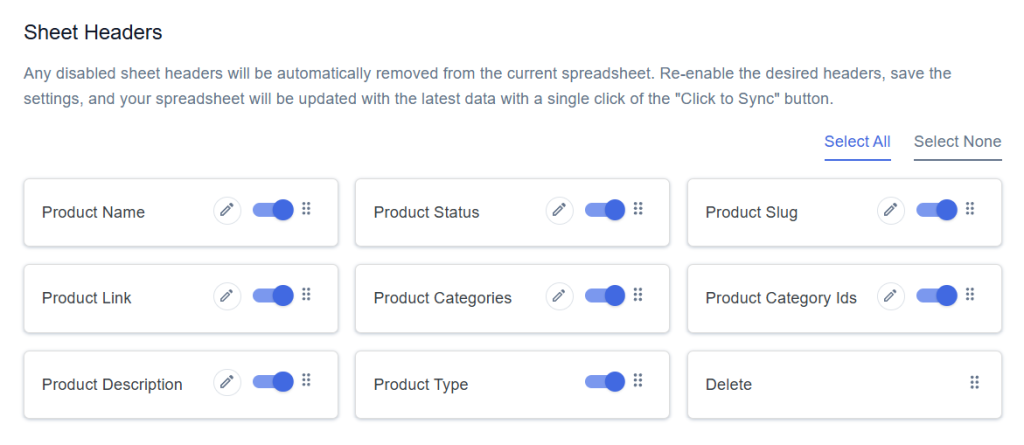Disable the Product Category Ids switch

click(x=936, y=295)
